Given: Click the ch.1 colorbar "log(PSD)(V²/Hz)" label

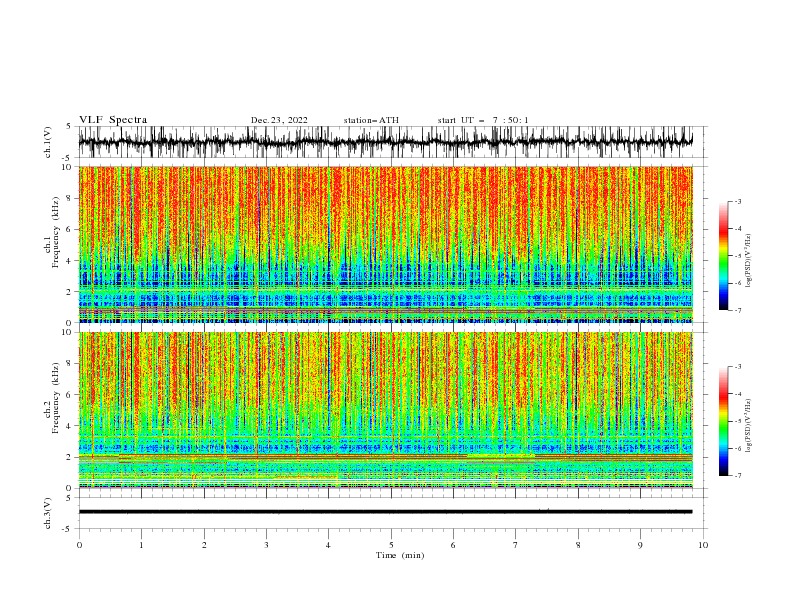Looking at the screenshot, I should 748,261.
